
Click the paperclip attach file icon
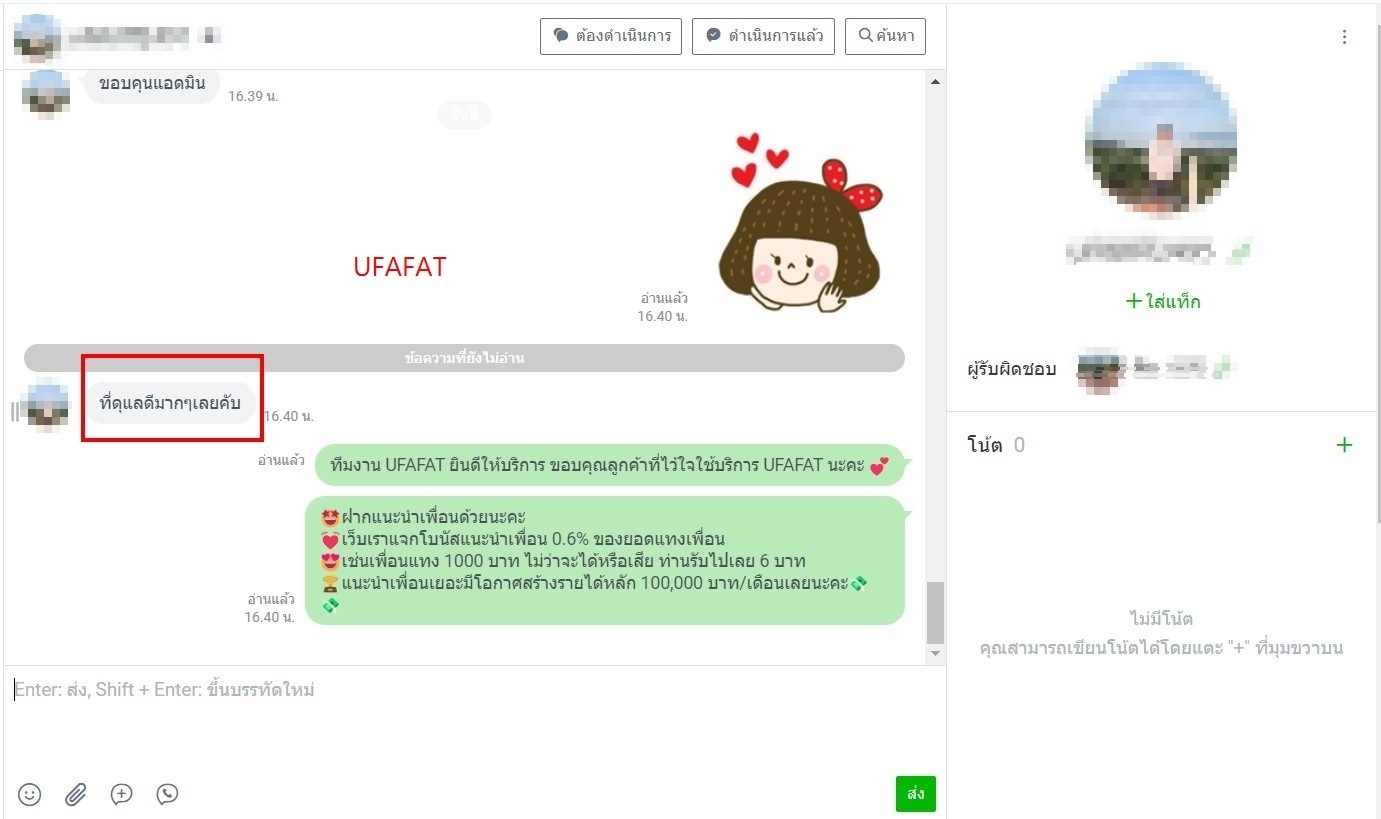[x=76, y=794]
